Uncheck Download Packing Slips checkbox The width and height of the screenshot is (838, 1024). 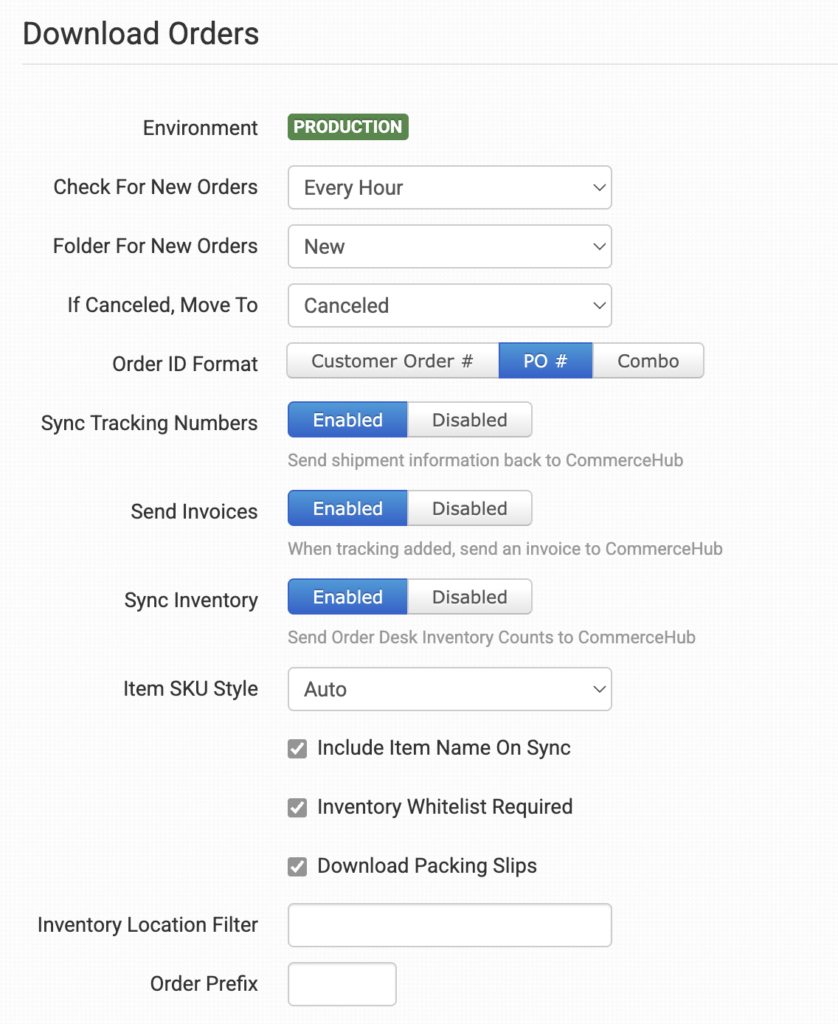pyautogui.click(x=297, y=866)
